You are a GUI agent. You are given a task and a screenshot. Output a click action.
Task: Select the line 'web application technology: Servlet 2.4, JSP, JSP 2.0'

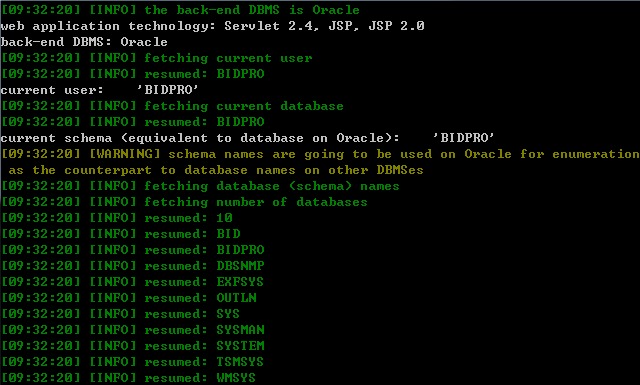pyautogui.click(x=212, y=26)
